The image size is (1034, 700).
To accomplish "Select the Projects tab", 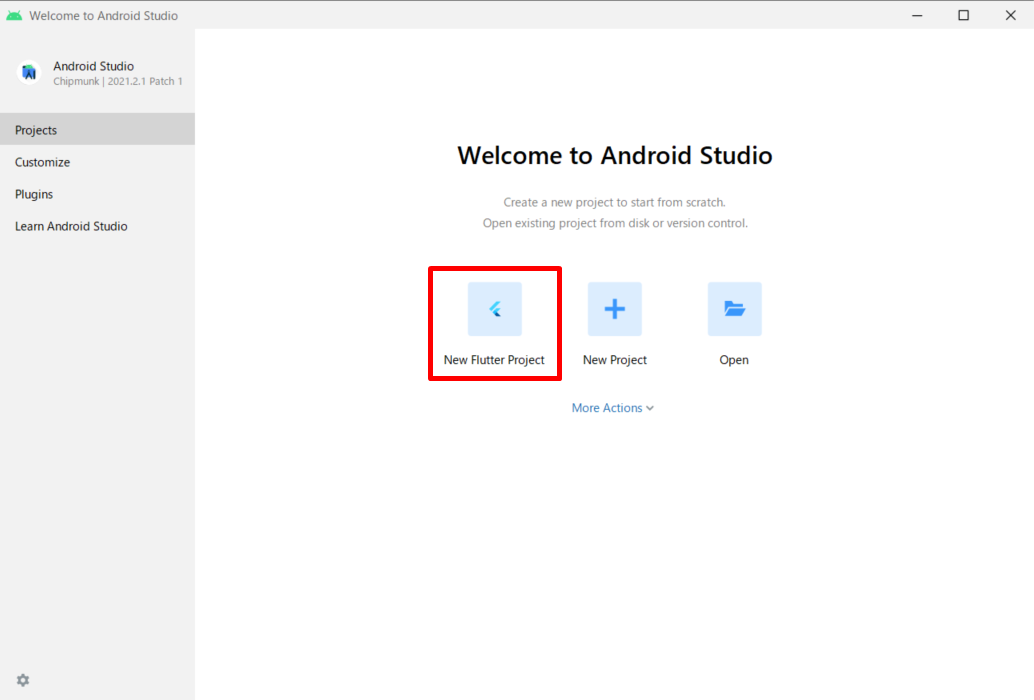I will (x=98, y=130).
